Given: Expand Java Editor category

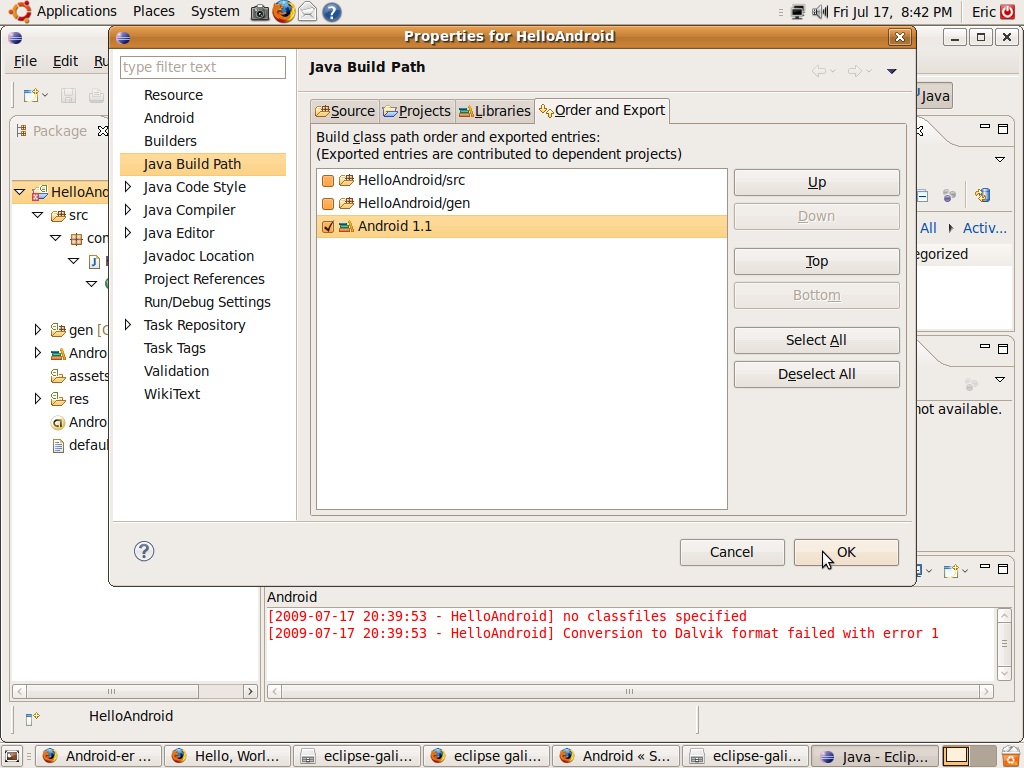Looking at the screenshot, I should pos(128,232).
